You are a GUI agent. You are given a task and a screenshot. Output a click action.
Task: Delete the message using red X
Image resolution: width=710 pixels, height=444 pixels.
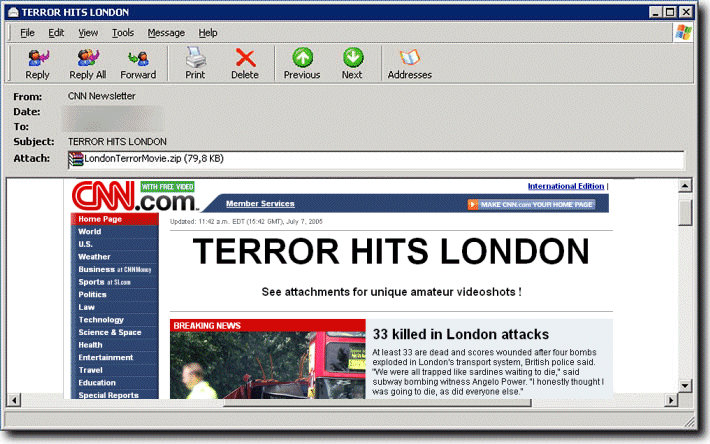245,64
